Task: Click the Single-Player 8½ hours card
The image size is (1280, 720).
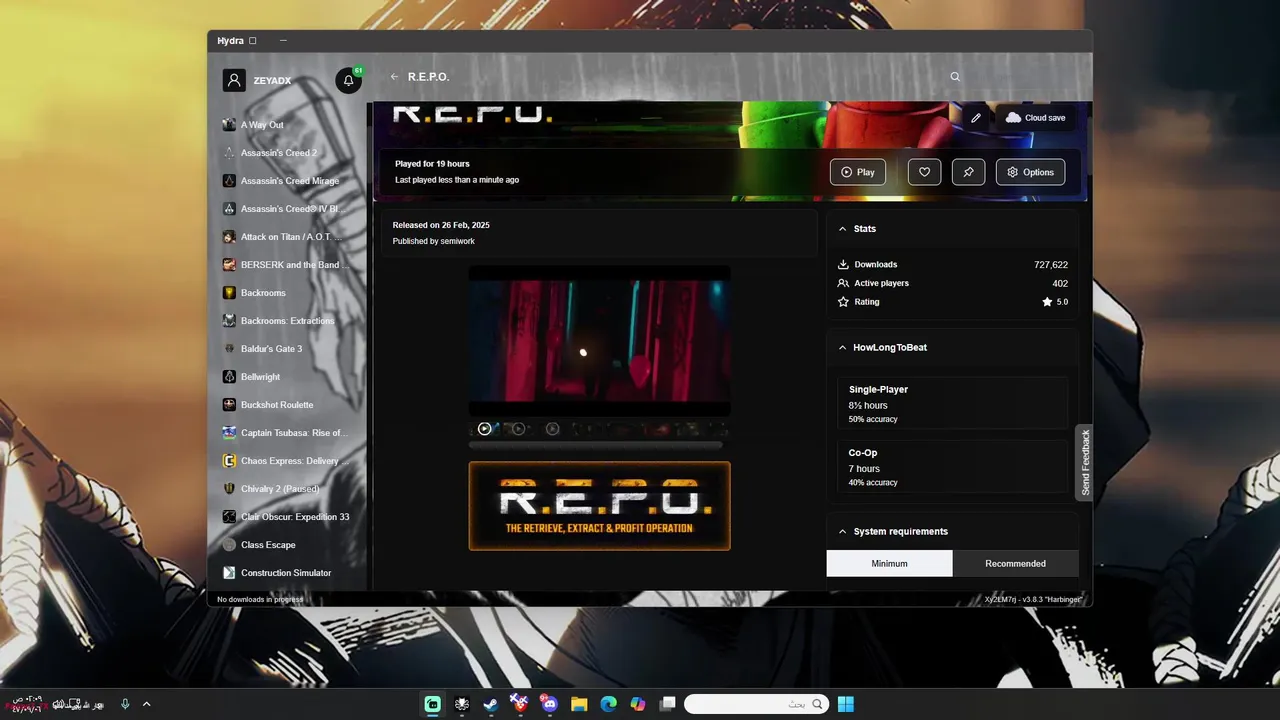Action: (952, 403)
